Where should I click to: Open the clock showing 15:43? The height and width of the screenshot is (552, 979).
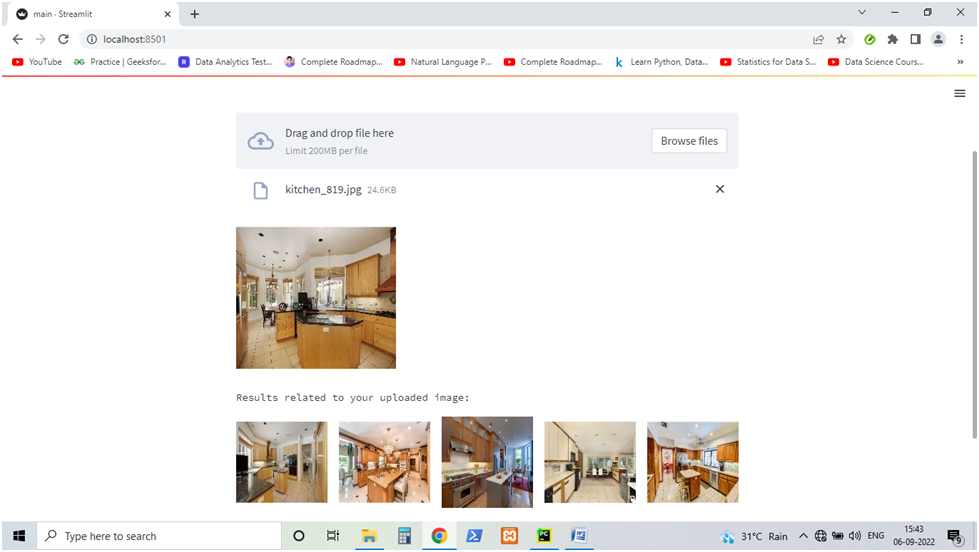pyautogui.click(x=913, y=536)
